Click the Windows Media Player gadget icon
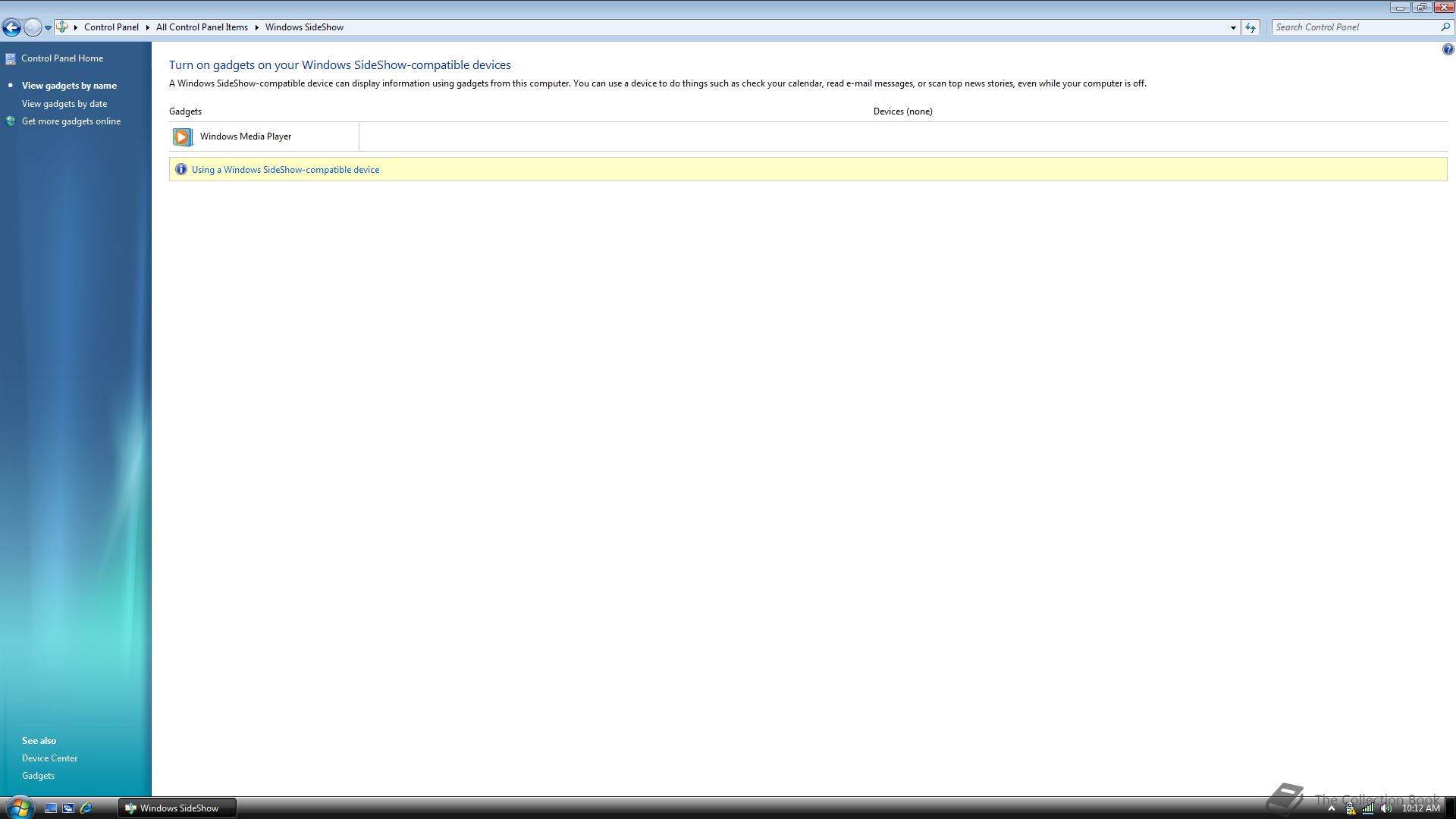Viewport: 1456px width, 819px height. click(182, 136)
